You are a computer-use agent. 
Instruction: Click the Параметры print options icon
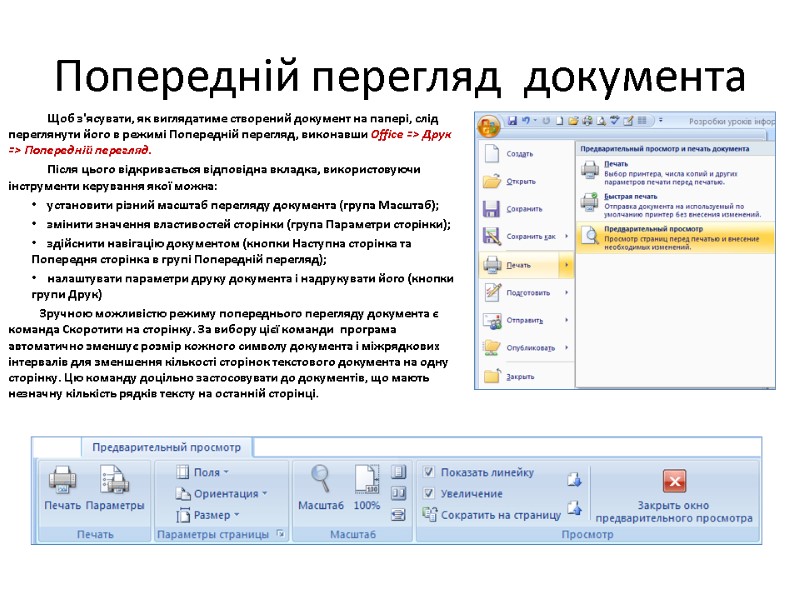[x=113, y=483]
